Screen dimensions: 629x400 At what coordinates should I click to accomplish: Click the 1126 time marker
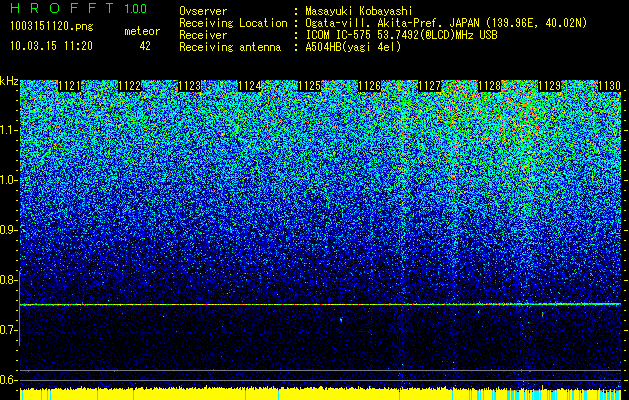pyautogui.click(x=369, y=86)
